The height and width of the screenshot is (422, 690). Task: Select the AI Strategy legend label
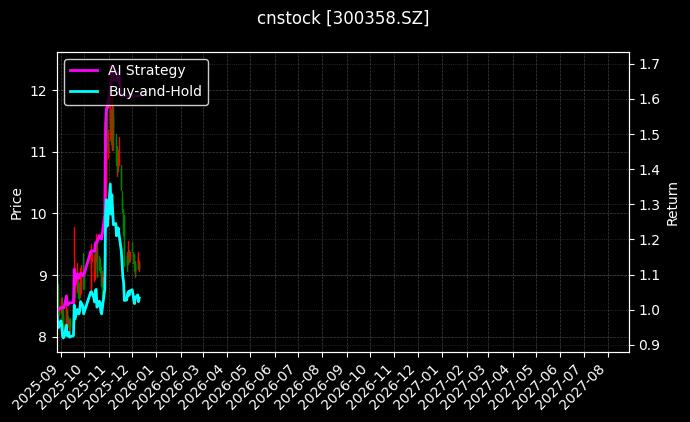(x=146, y=70)
